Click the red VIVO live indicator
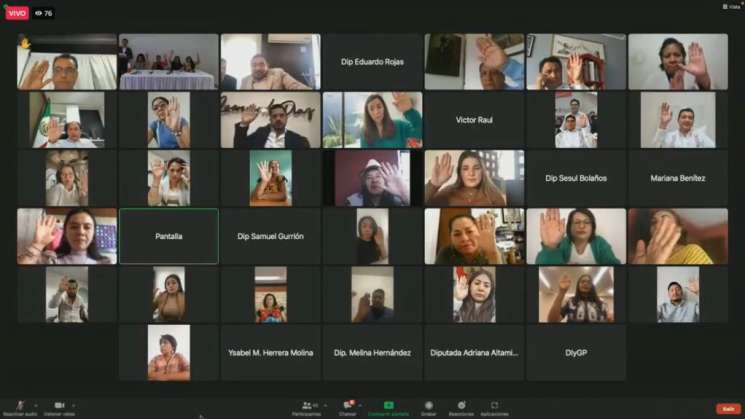Image resolution: width=745 pixels, height=419 pixels. (x=16, y=13)
